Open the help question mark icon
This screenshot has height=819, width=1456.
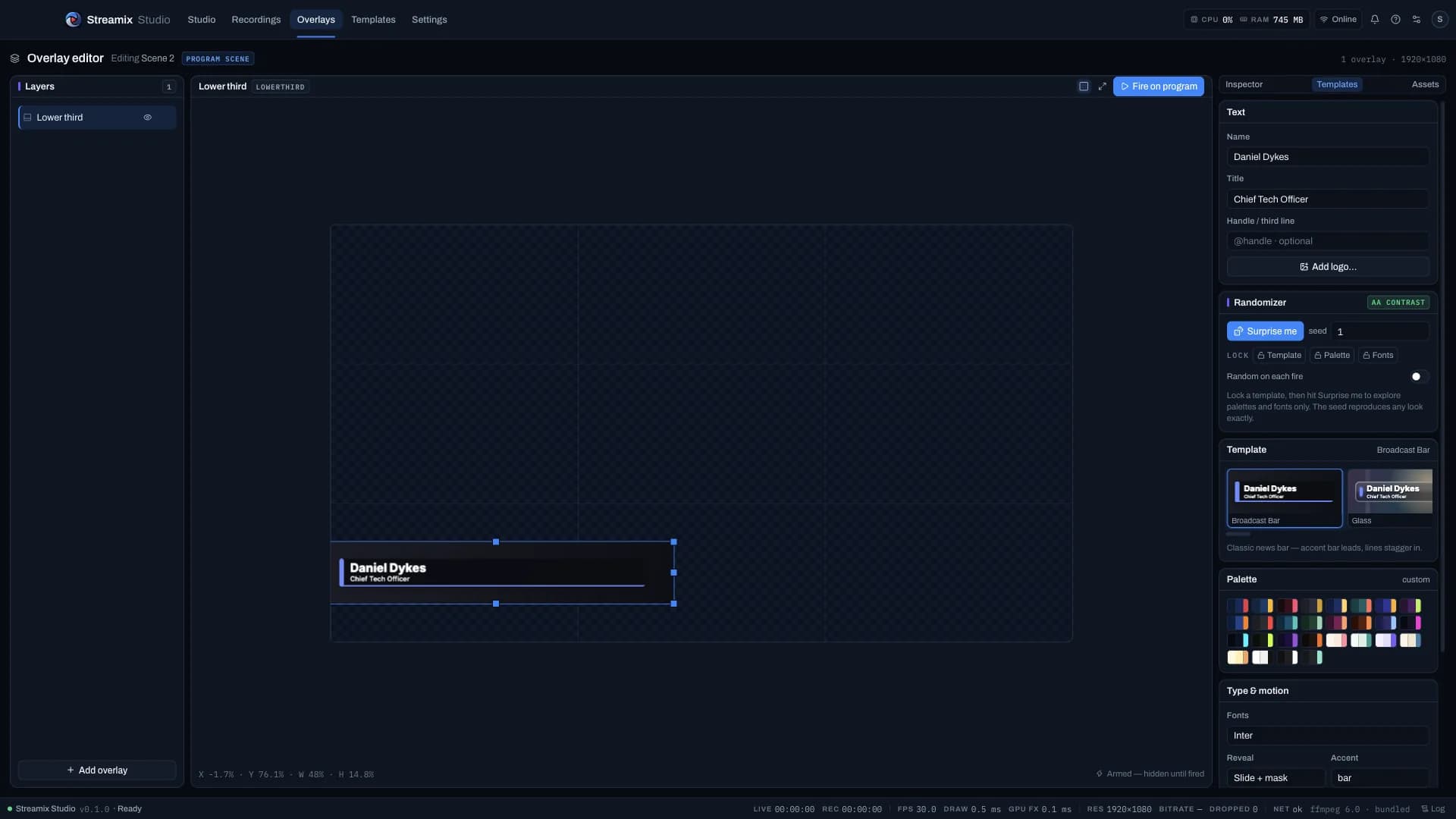point(1395,20)
